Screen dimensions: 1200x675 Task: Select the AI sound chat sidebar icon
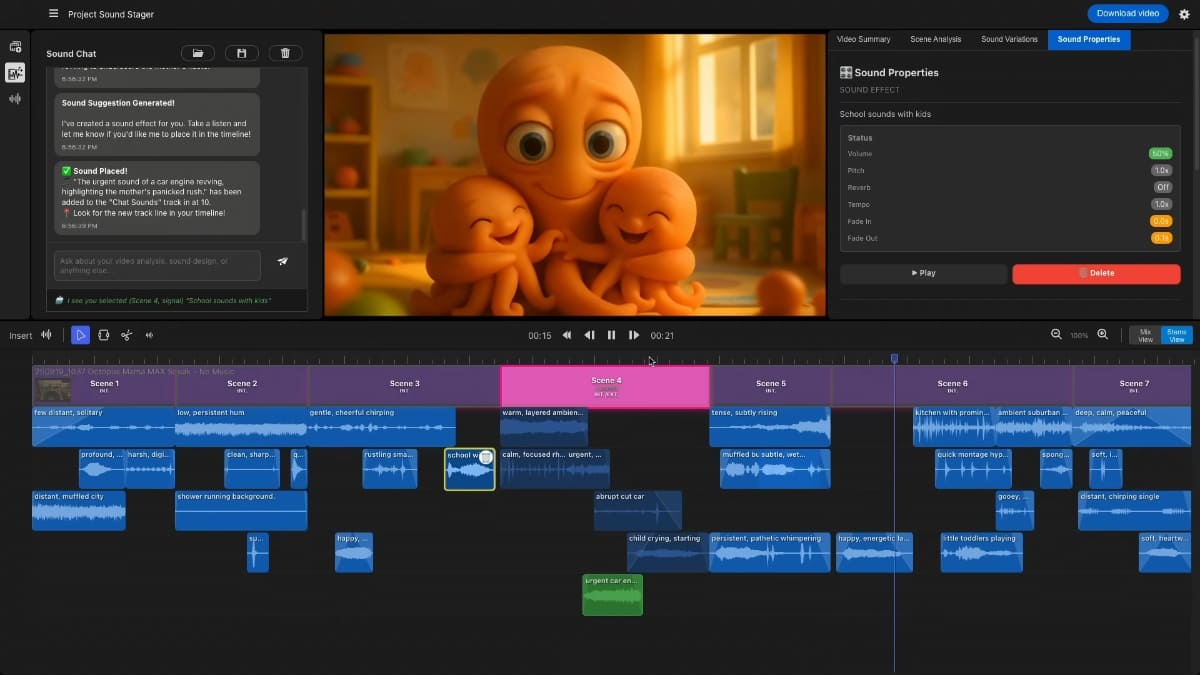tap(15, 72)
